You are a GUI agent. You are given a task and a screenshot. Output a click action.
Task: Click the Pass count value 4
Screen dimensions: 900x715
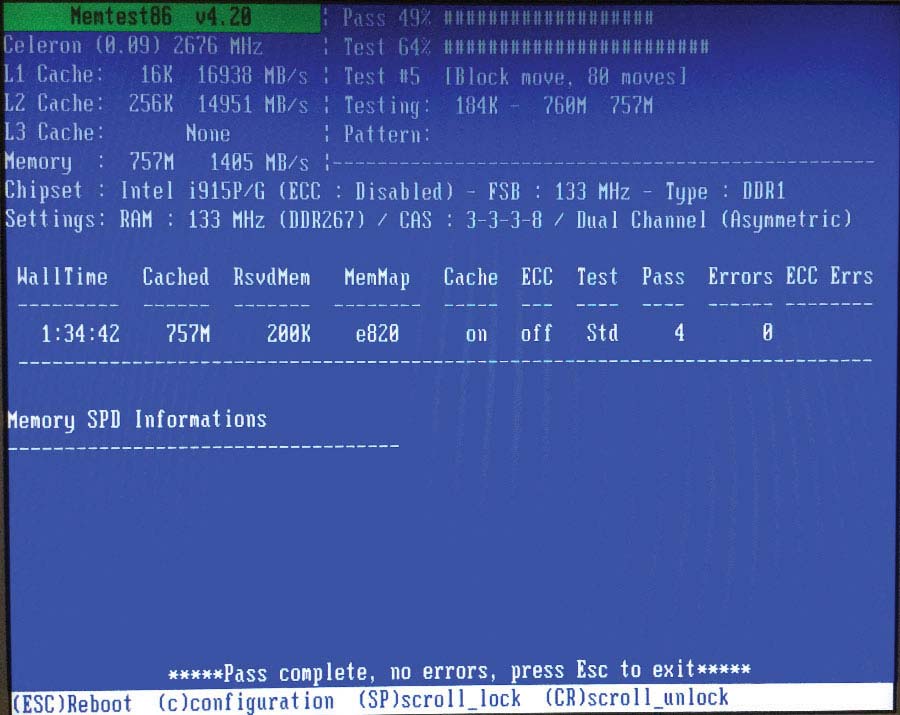click(x=680, y=333)
